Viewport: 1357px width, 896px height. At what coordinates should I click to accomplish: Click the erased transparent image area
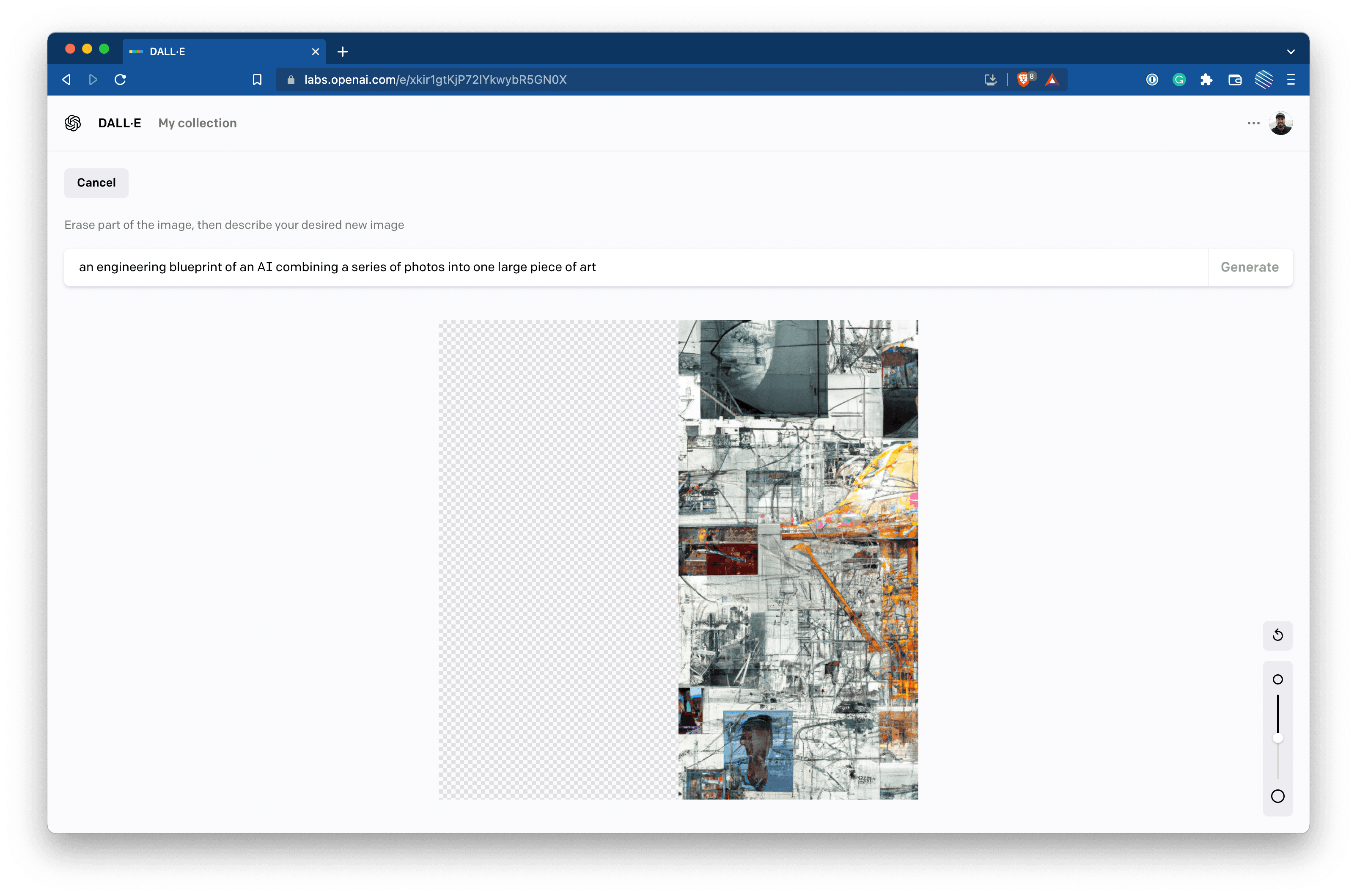point(558,559)
